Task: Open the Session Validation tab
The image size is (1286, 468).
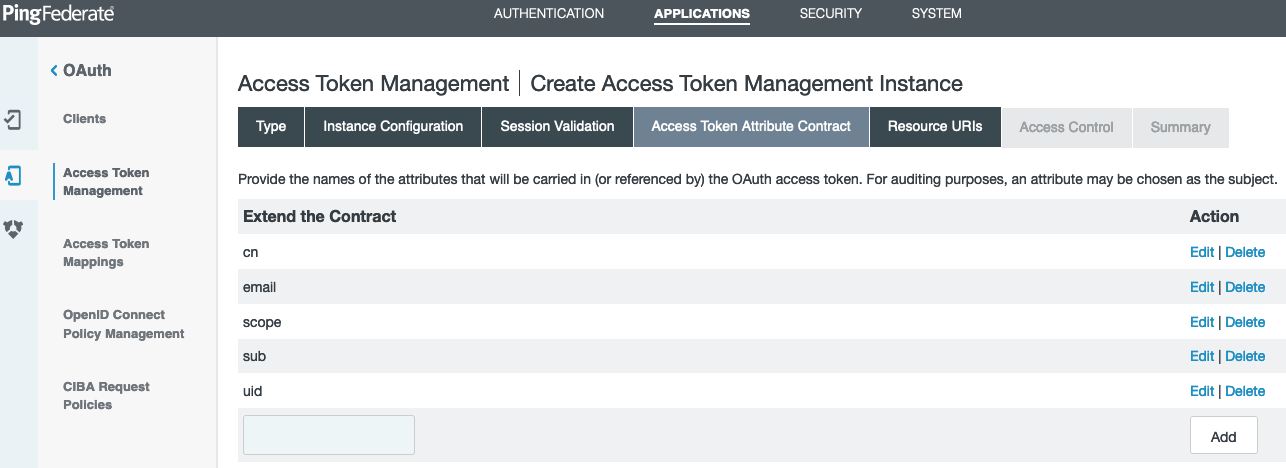Action: pyautogui.click(x=557, y=127)
